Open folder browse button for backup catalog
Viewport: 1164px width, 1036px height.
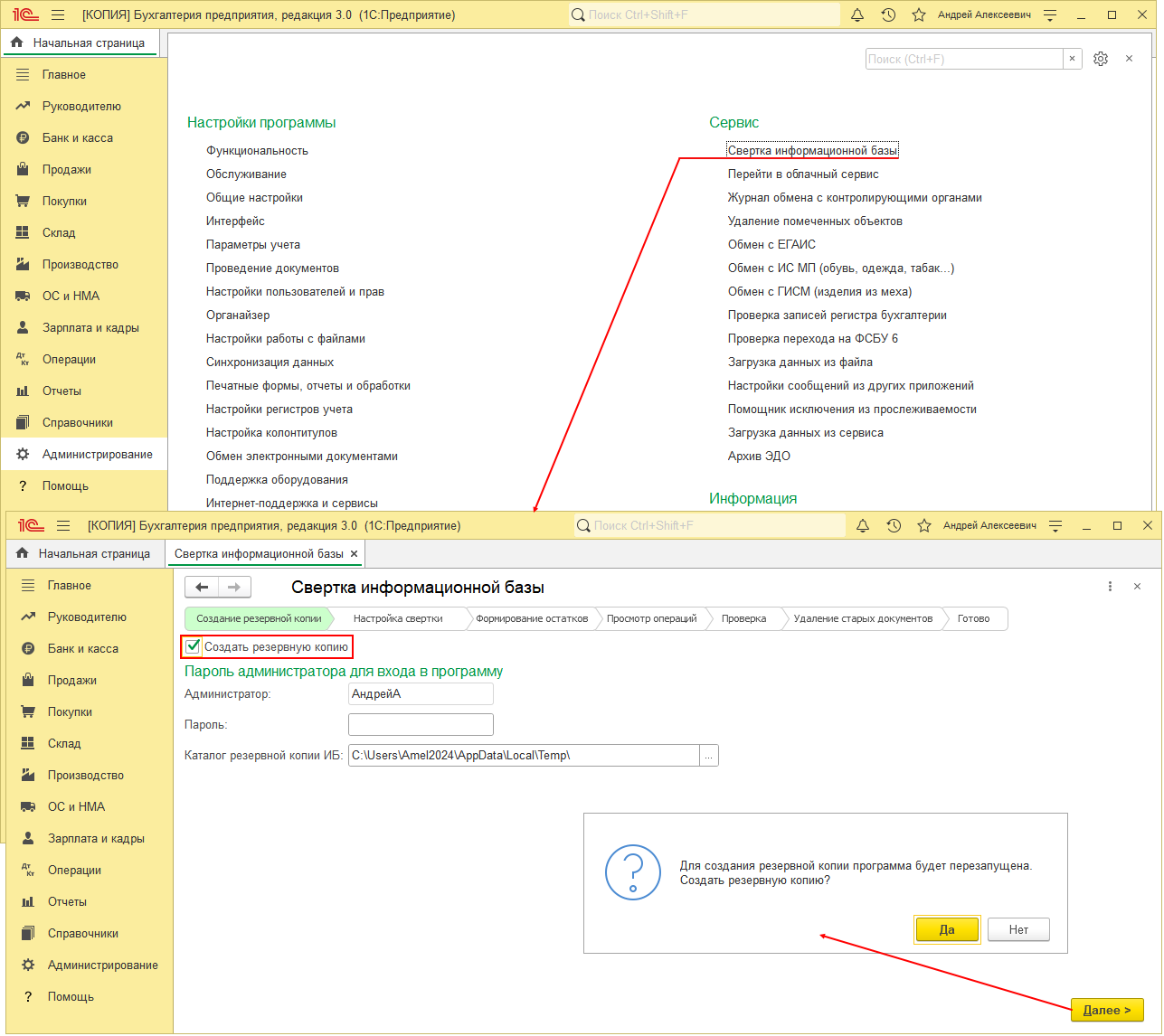[x=709, y=755]
